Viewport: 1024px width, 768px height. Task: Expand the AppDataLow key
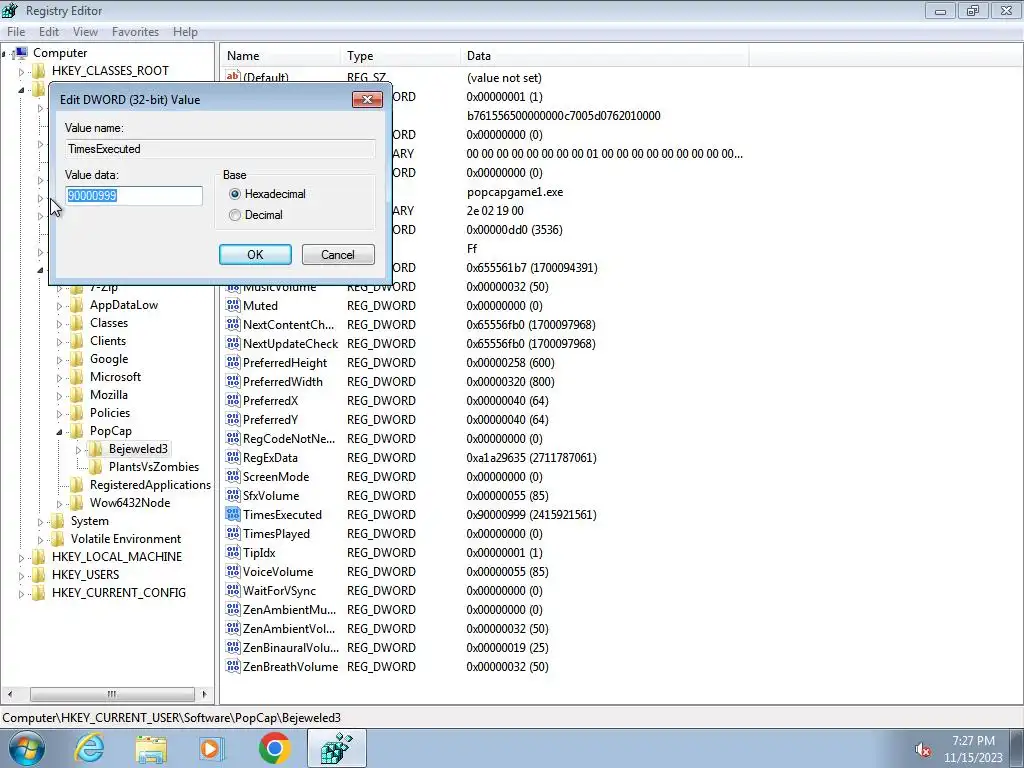[x=59, y=306]
